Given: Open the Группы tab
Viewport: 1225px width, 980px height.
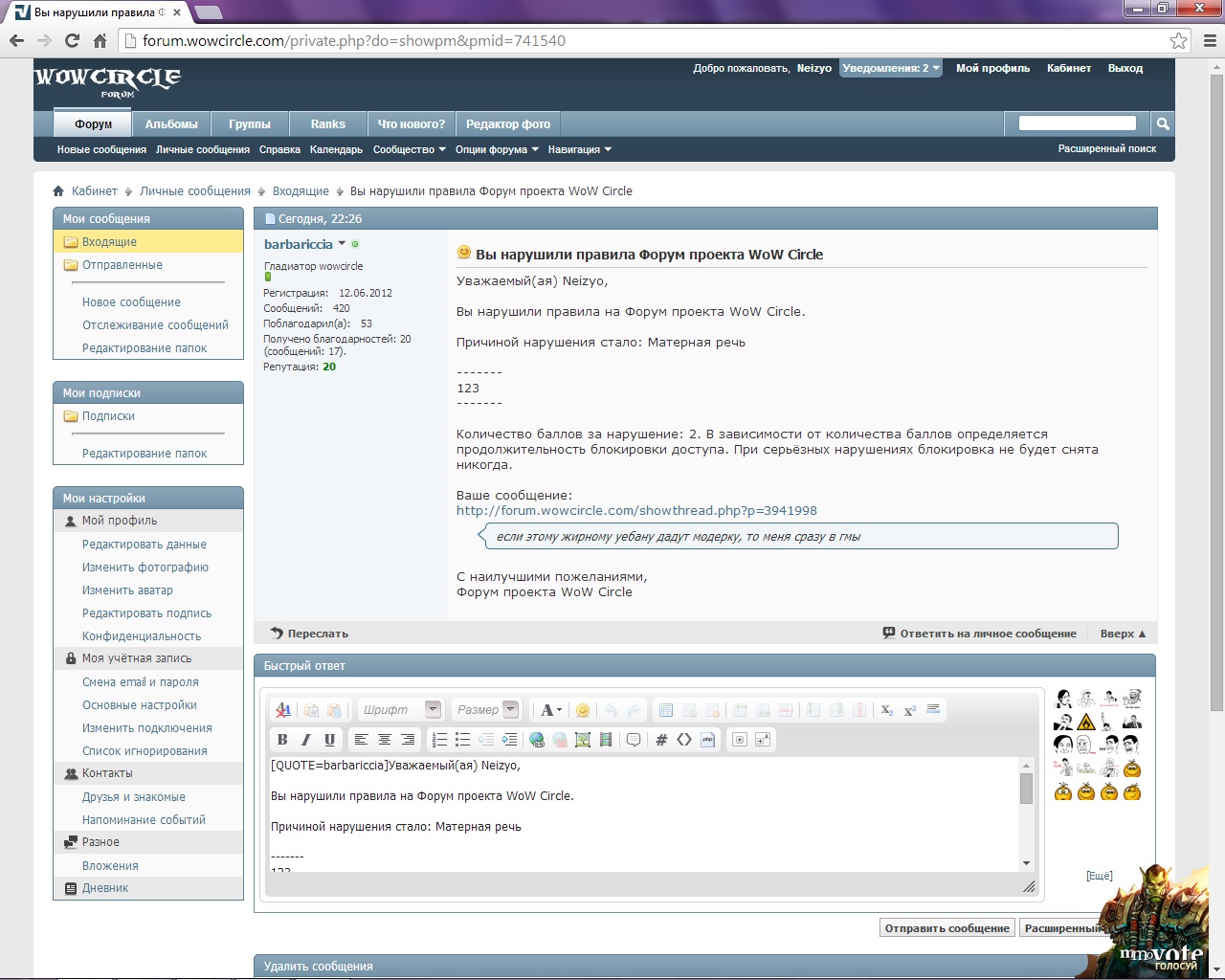Looking at the screenshot, I should [x=250, y=124].
